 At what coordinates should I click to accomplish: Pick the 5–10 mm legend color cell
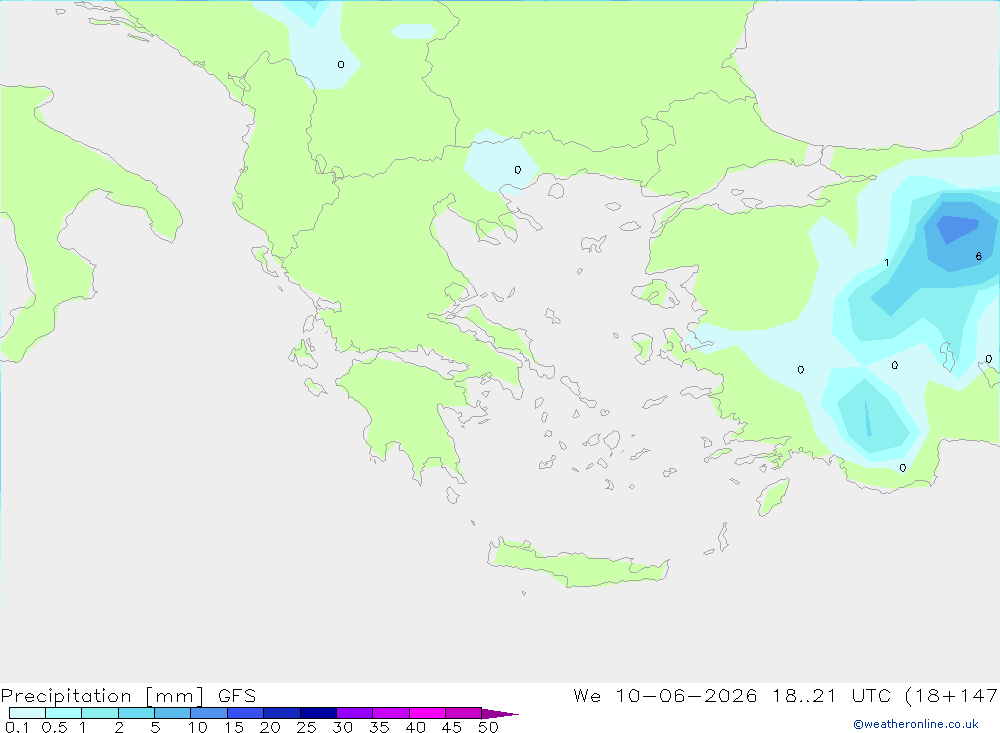(x=173, y=713)
